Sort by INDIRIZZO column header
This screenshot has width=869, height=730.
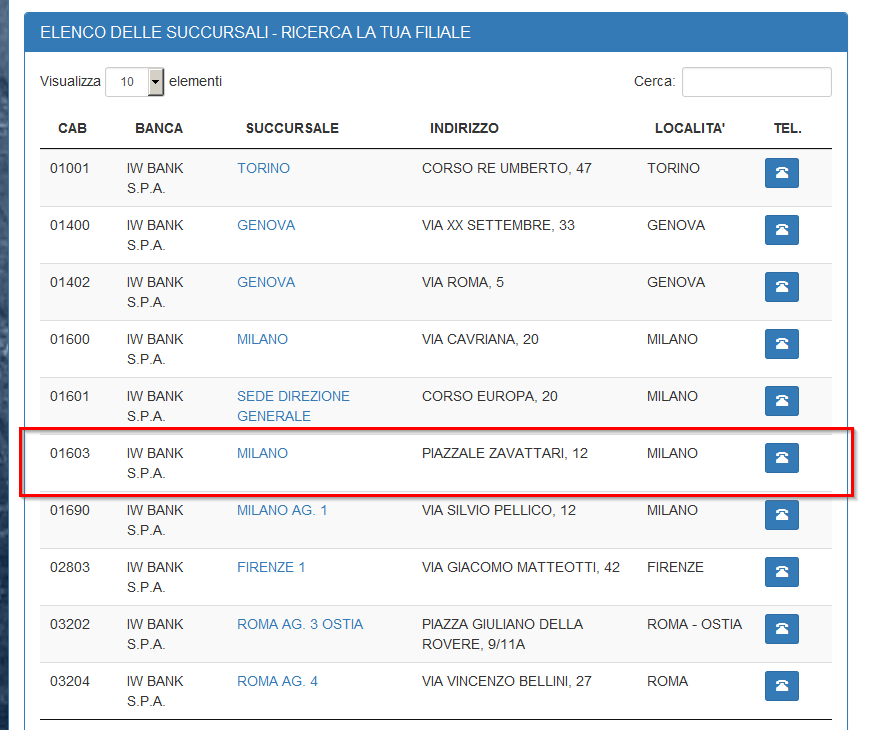pos(464,128)
